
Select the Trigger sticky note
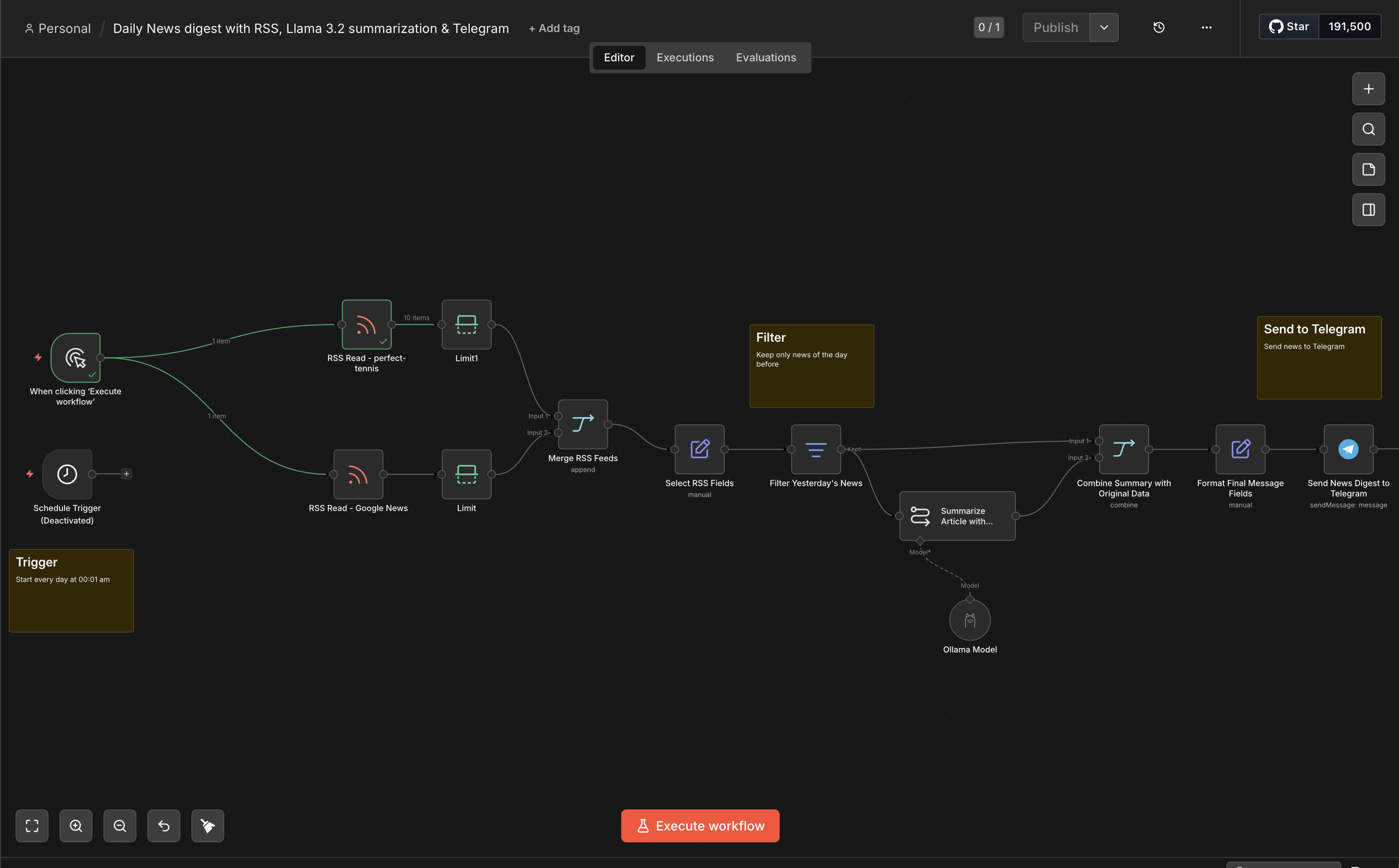point(71,591)
